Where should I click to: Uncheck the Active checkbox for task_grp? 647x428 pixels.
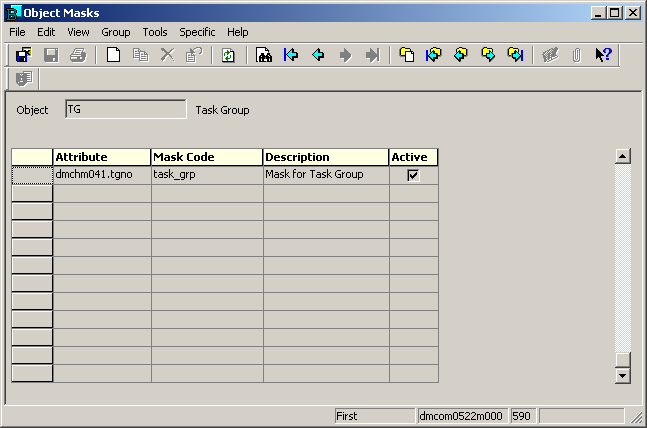(413, 175)
